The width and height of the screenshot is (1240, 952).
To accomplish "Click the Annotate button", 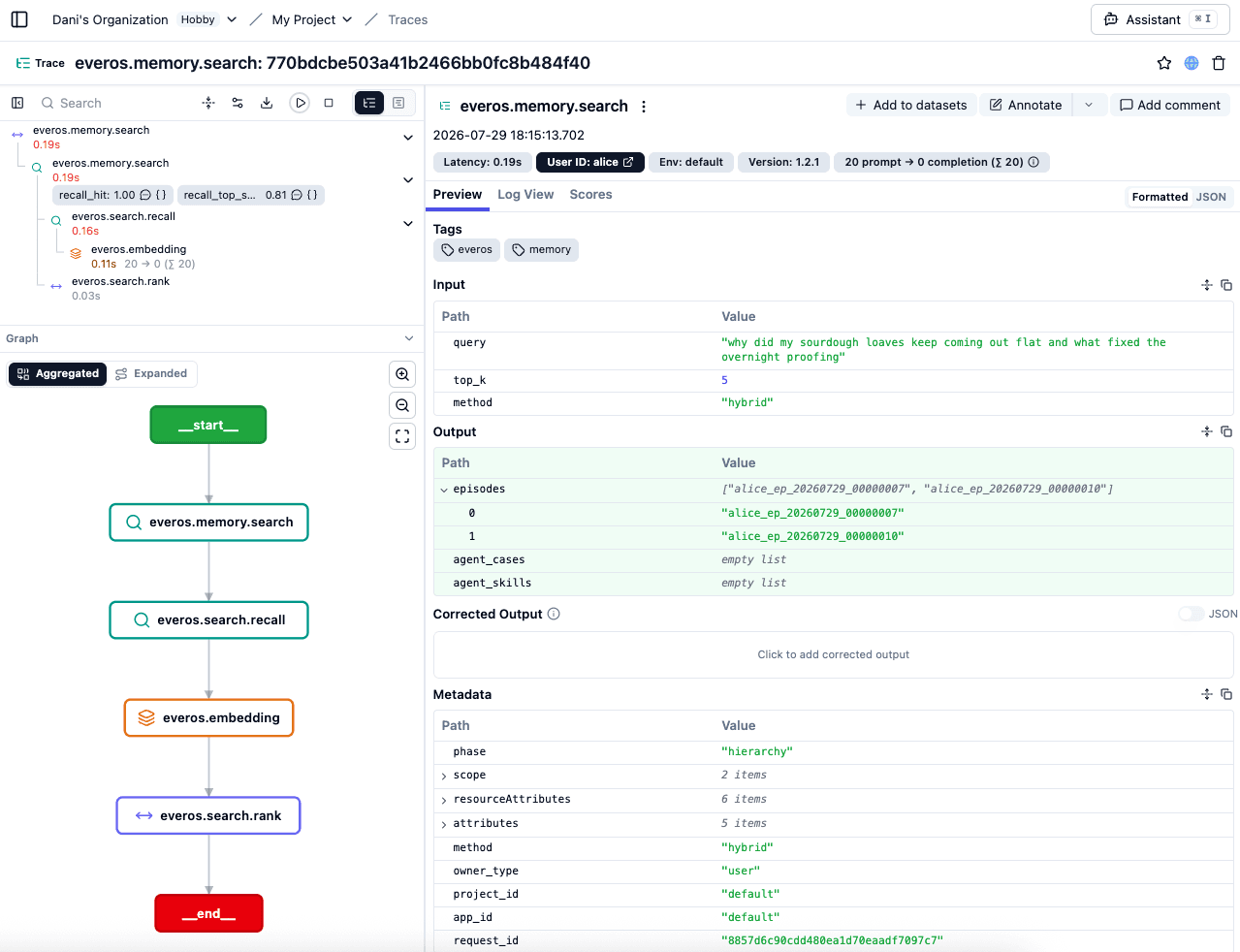I will (x=1026, y=105).
